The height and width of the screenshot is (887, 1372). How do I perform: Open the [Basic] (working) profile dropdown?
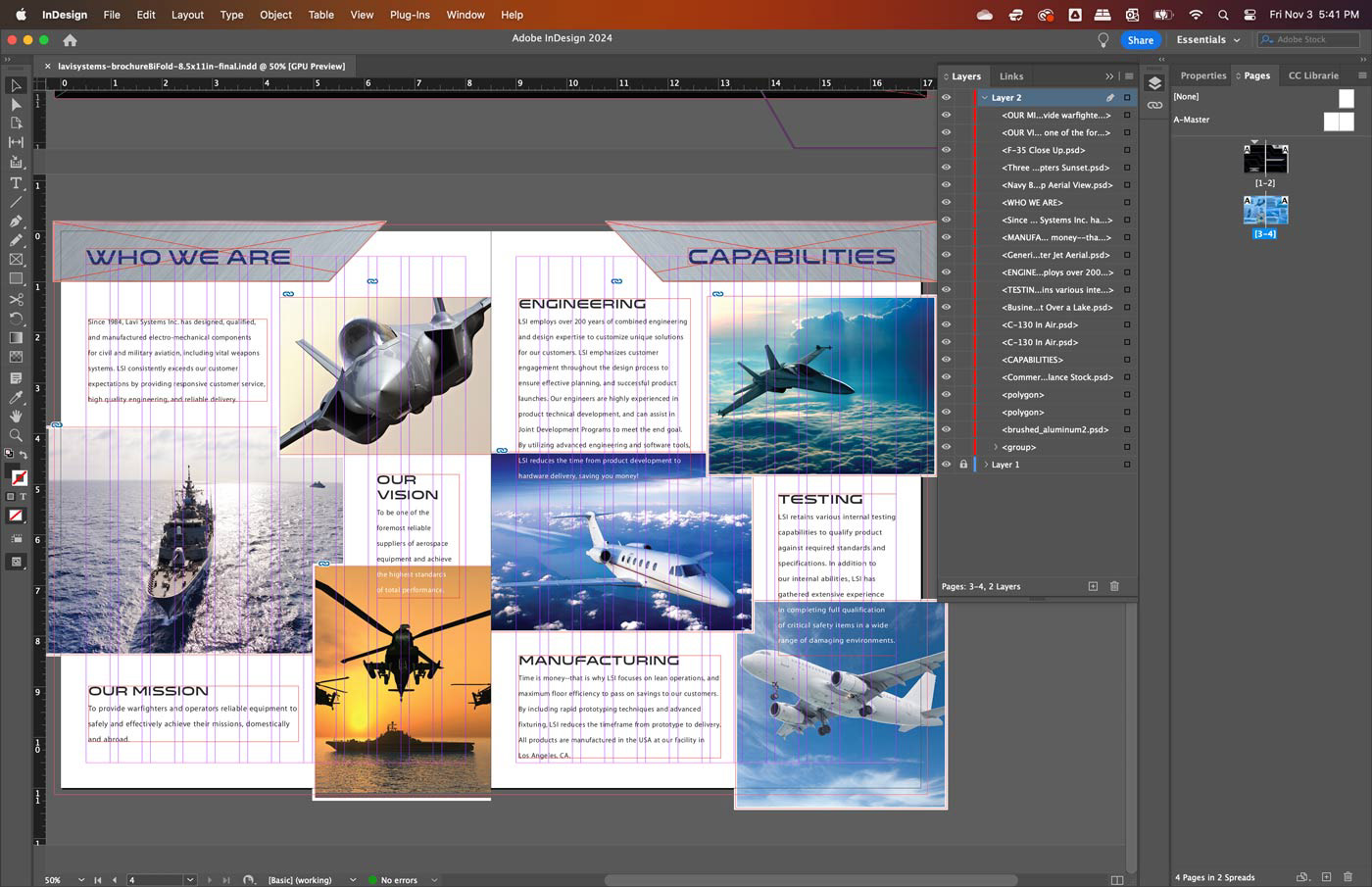pyautogui.click(x=352, y=880)
